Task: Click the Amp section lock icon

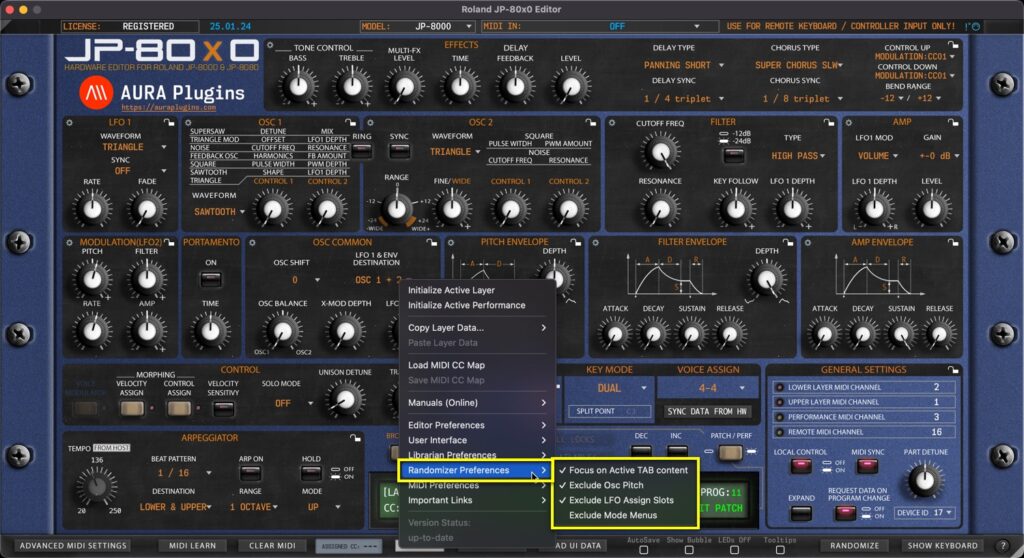Action: point(953,122)
